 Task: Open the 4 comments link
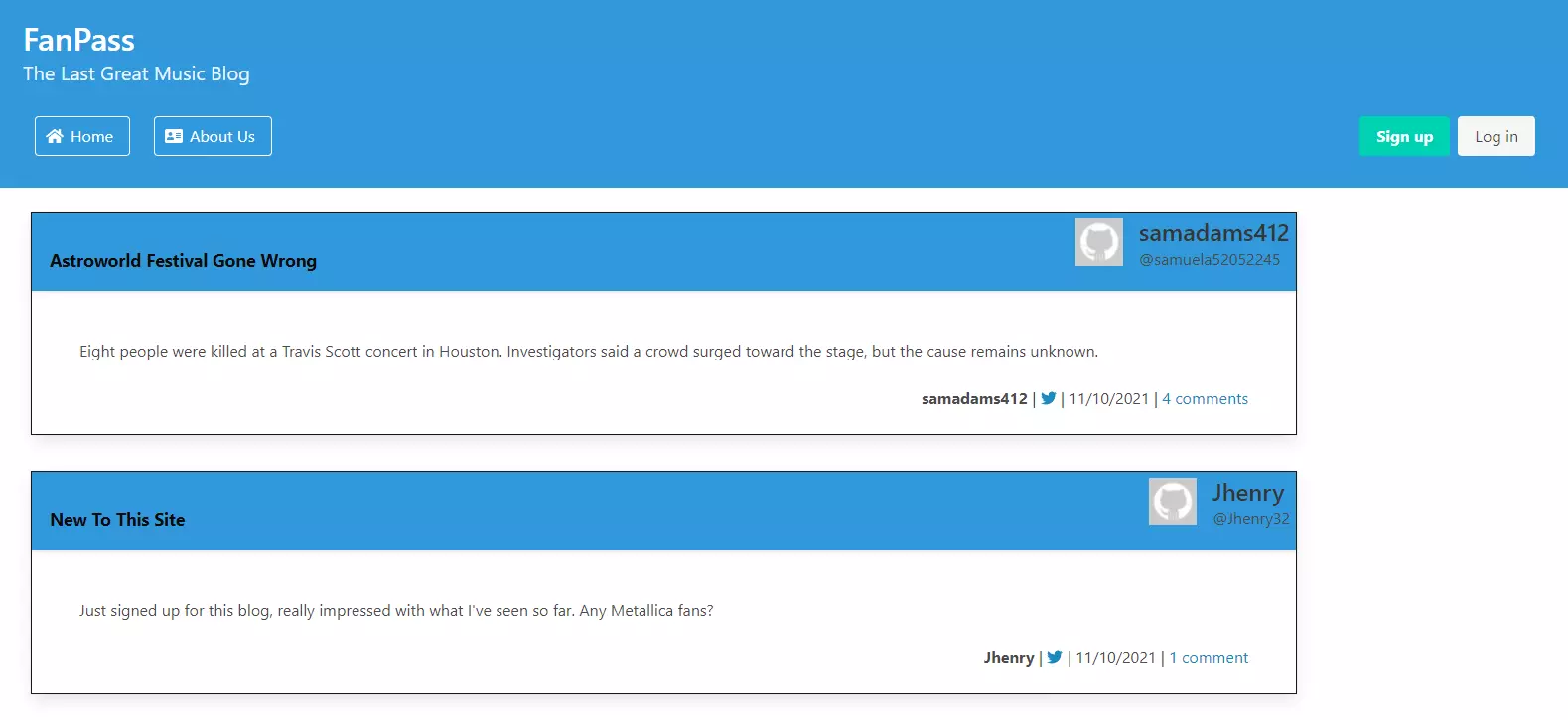click(1205, 399)
